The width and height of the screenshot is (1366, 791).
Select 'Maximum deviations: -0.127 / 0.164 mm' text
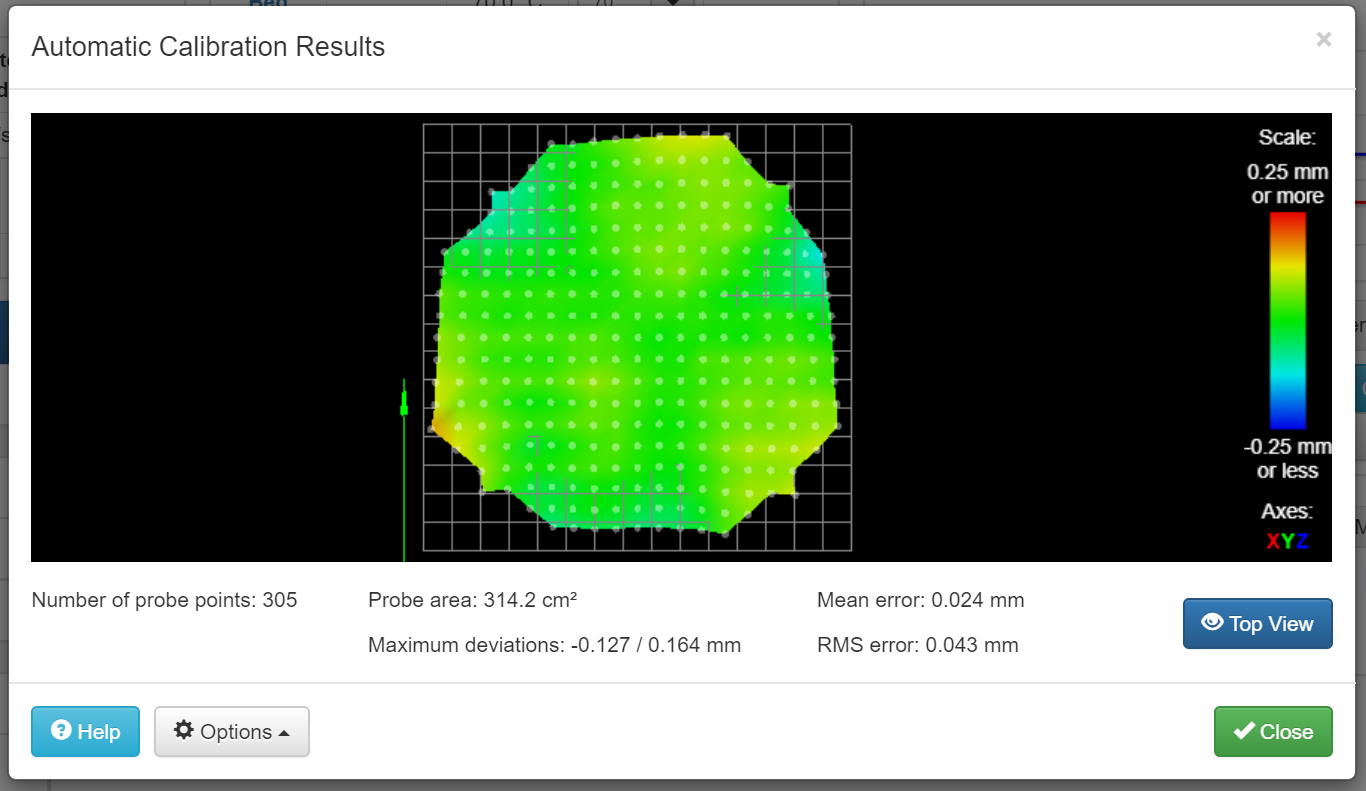click(554, 645)
